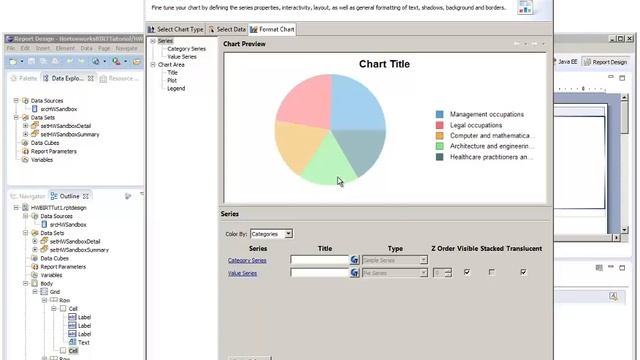Open the Edit menu in Report Design window
The width and height of the screenshot is (640, 360).
[x=25, y=48]
